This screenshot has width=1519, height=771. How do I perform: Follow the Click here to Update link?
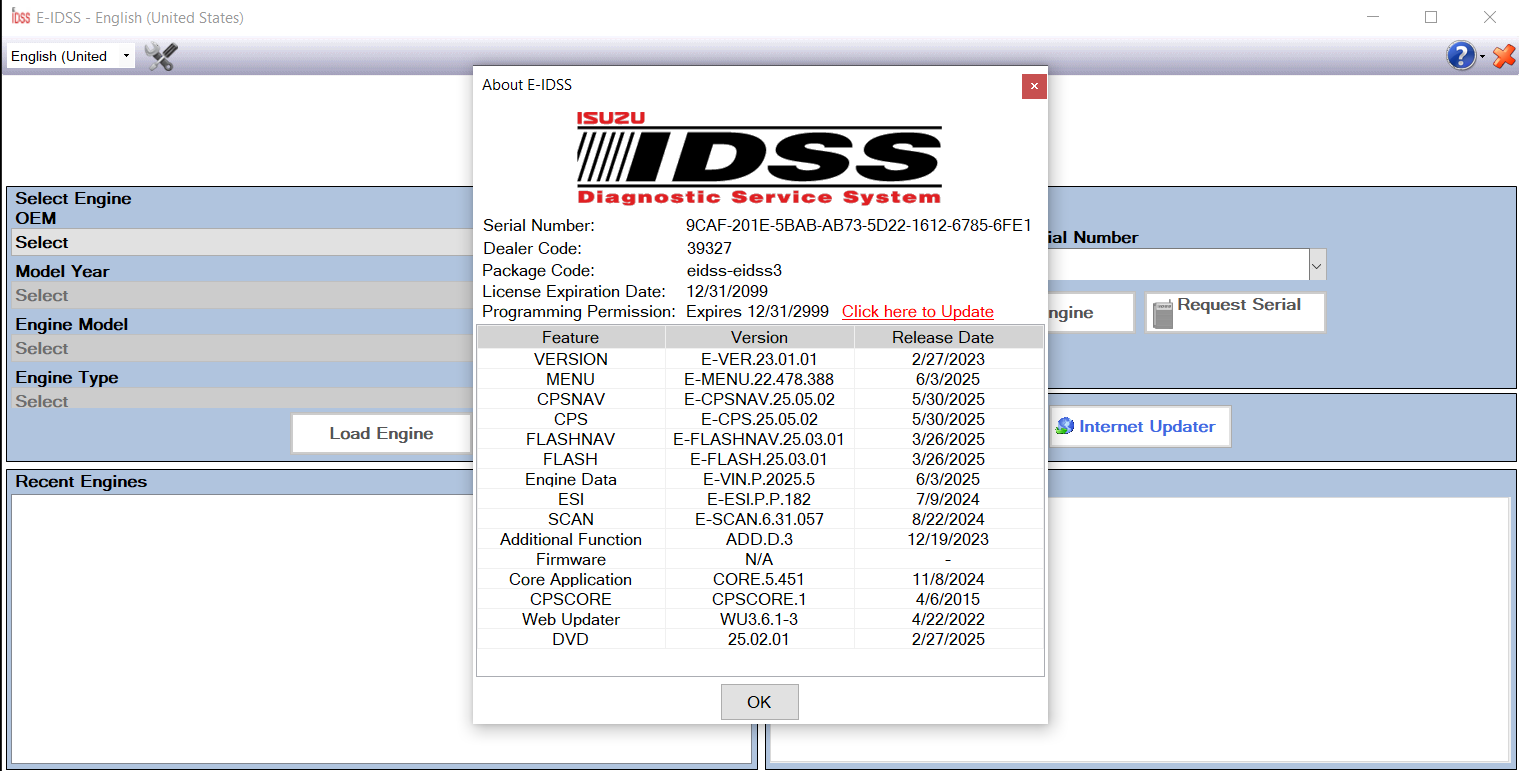click(918, 311)
